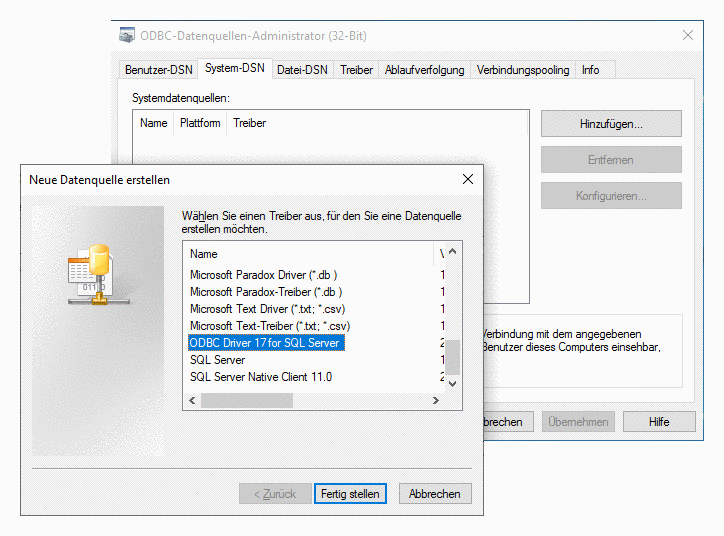Click the Konfigurieren... button

coord(611,196)
